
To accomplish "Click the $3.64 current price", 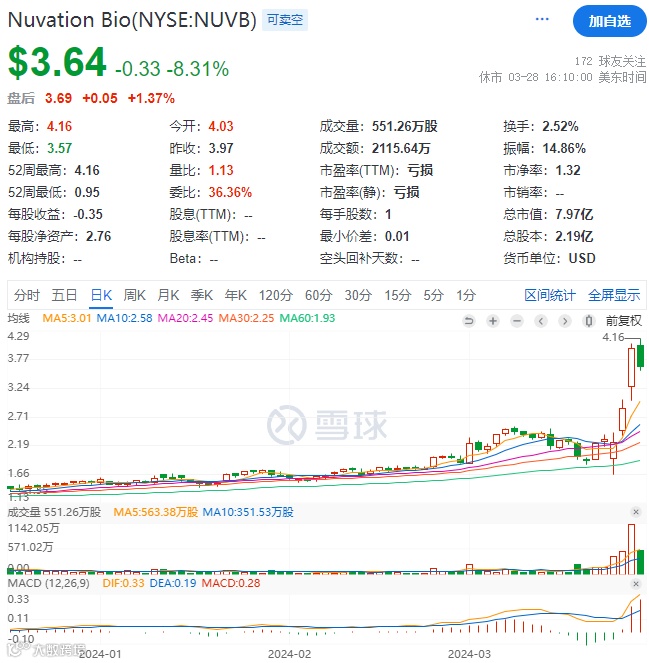I will [x=57, y=62].
